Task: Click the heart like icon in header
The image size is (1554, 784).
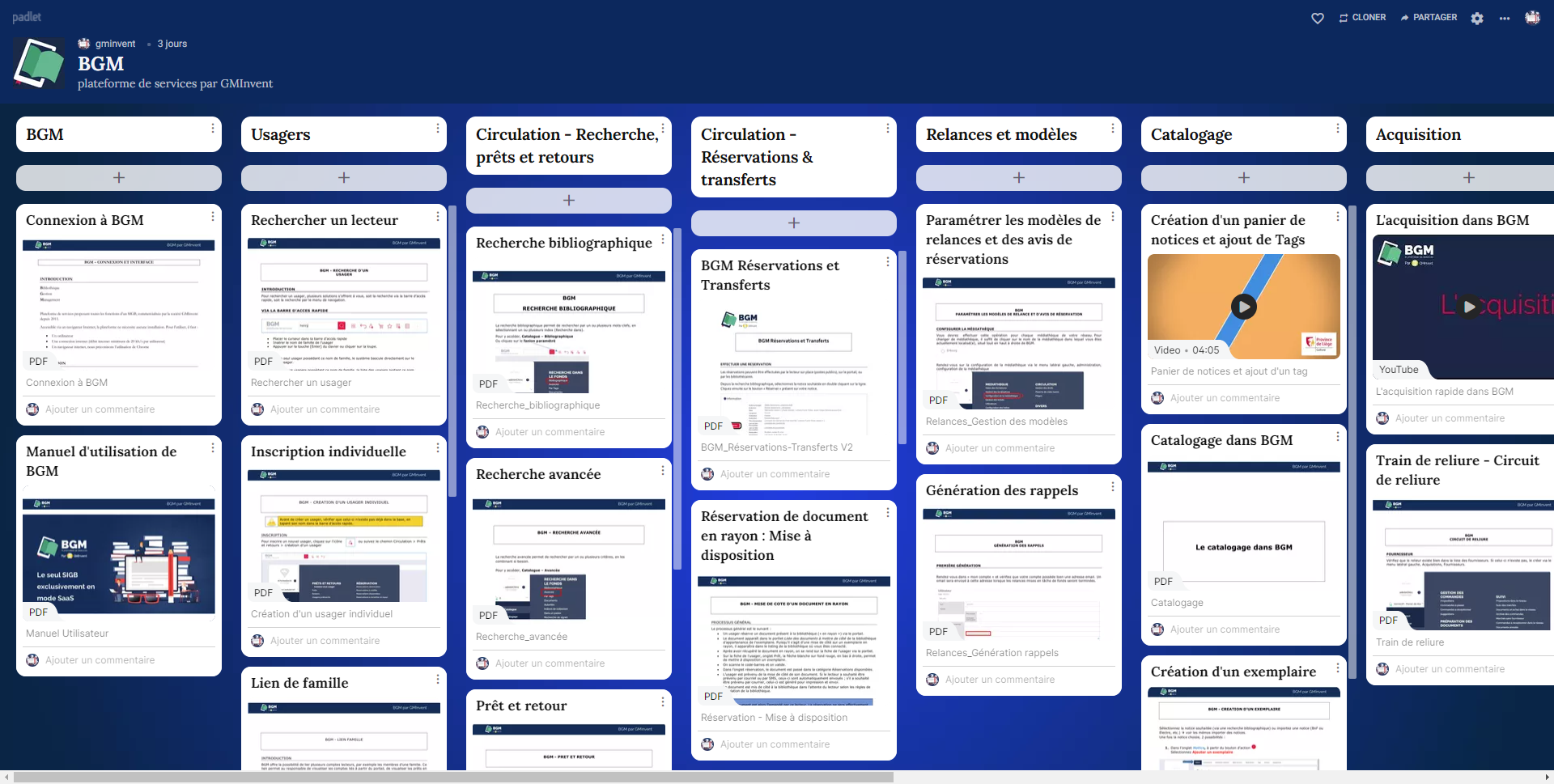Action: point(1318,18)
